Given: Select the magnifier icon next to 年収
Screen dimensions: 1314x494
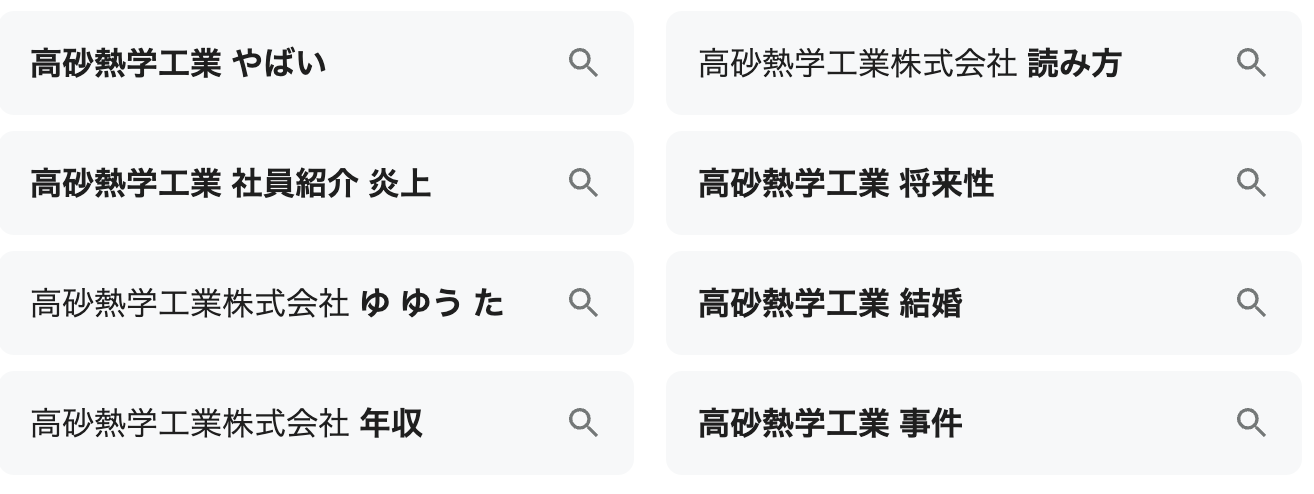Looking at the screenshot, I should coord(583,423).
